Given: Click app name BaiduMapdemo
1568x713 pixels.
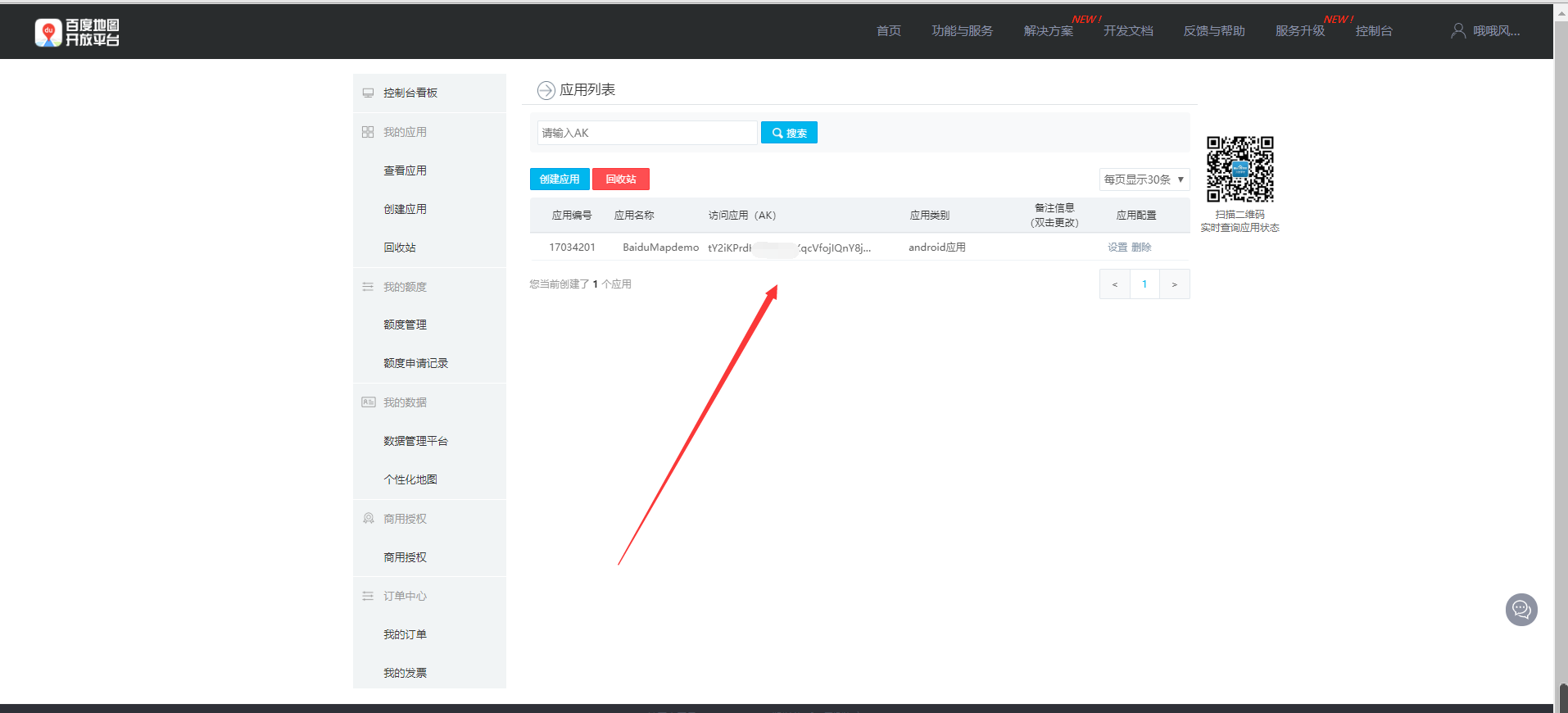Looking at the screenshot, I should point(660,248).
